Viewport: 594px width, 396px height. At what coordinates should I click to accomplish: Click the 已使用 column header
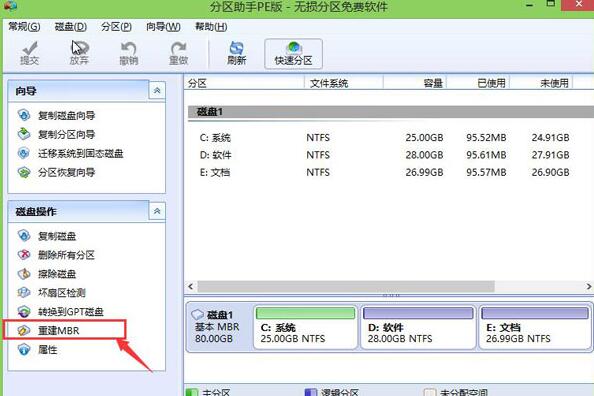478,83
